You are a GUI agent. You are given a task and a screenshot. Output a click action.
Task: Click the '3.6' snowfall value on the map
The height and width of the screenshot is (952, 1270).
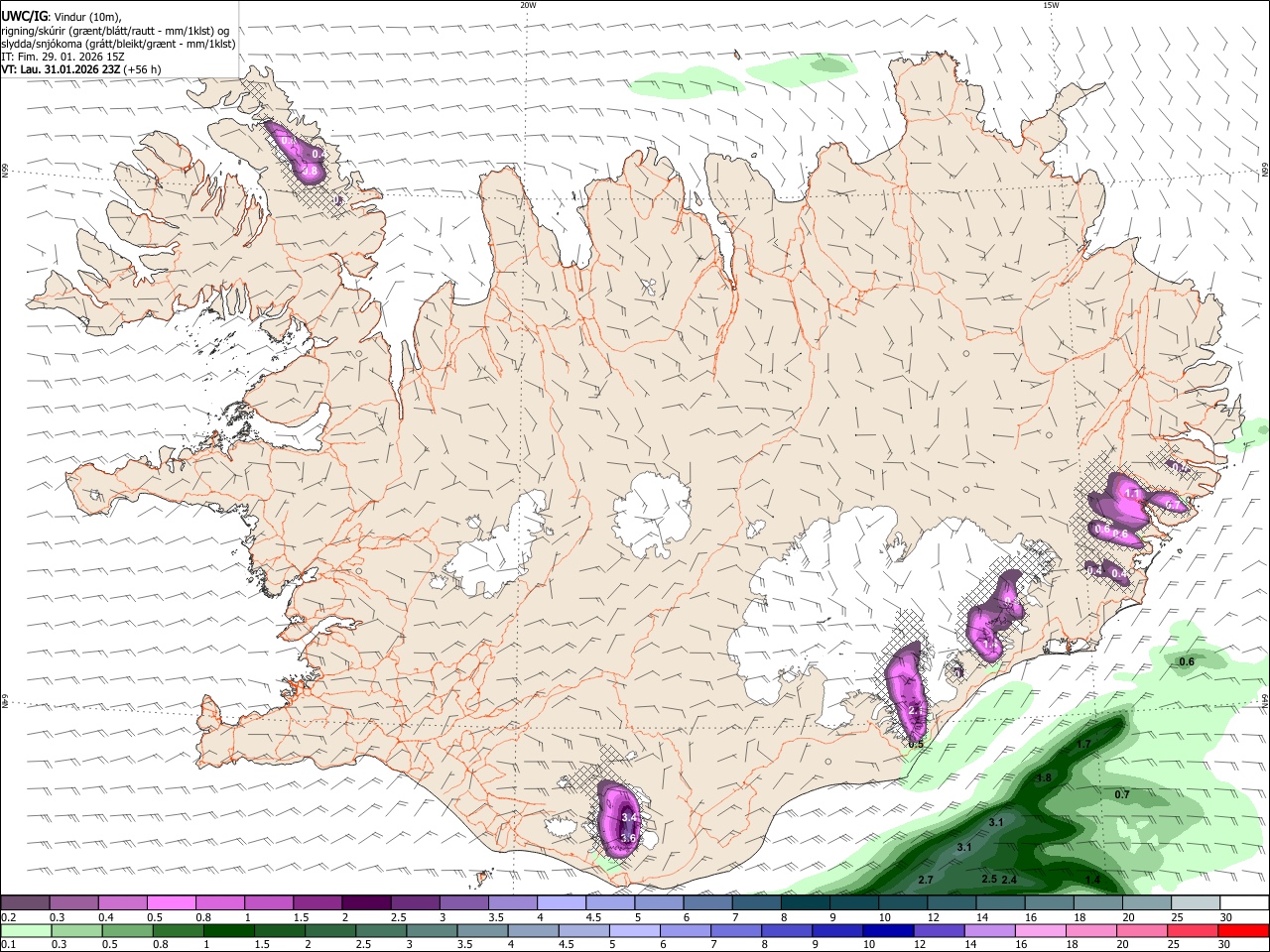pyautogui.click(x=627, y=838)
